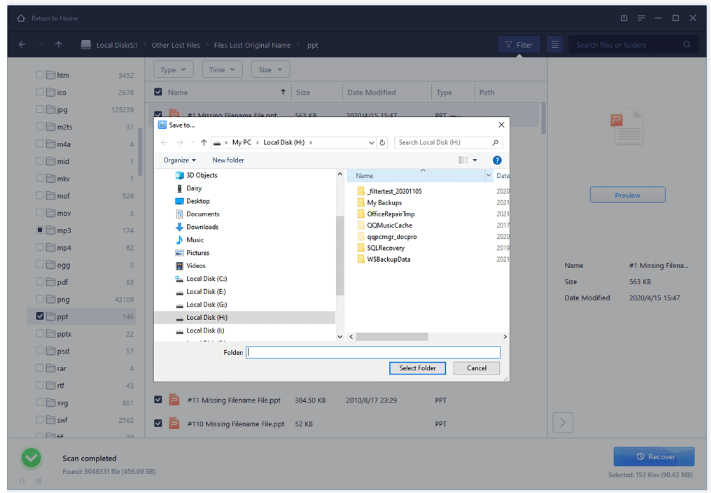The height and width of the screenshot is (493, 711).
Task: Refresh the Local Disk (H:) folder listing
Action: (x=382, y=143)
